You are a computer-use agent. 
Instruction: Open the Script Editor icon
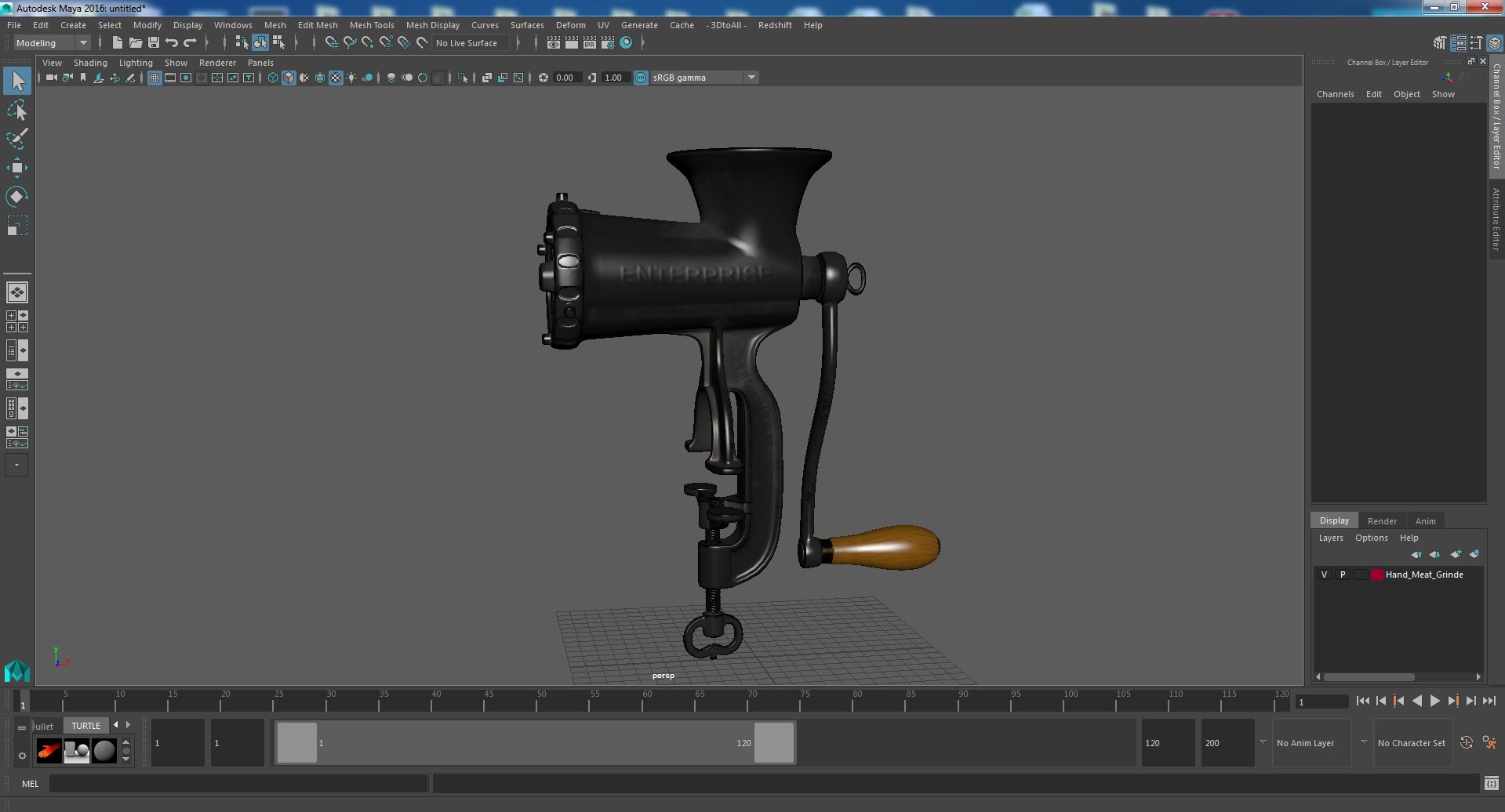(x=1492, y=783)
